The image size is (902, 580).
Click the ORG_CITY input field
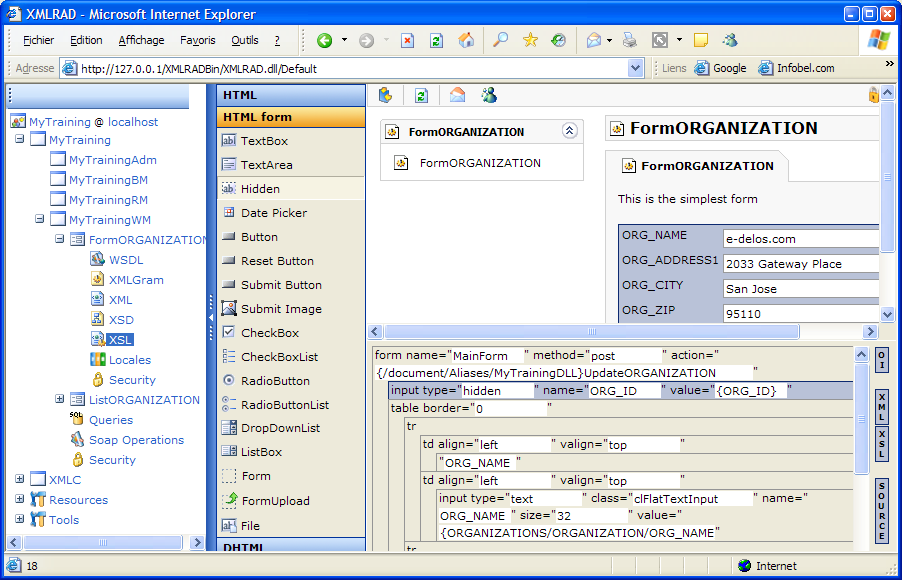pos(800,289)
